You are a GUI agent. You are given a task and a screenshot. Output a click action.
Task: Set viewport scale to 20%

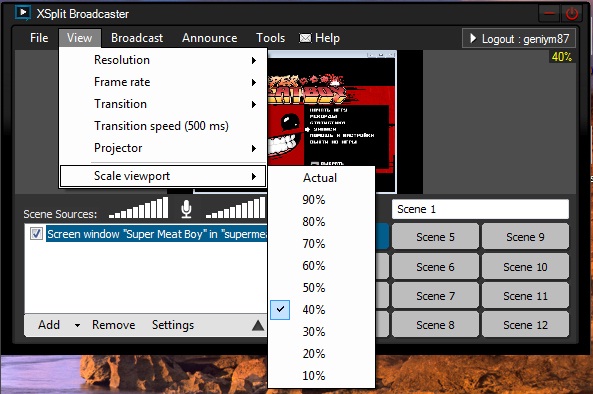tap(321, 354)
